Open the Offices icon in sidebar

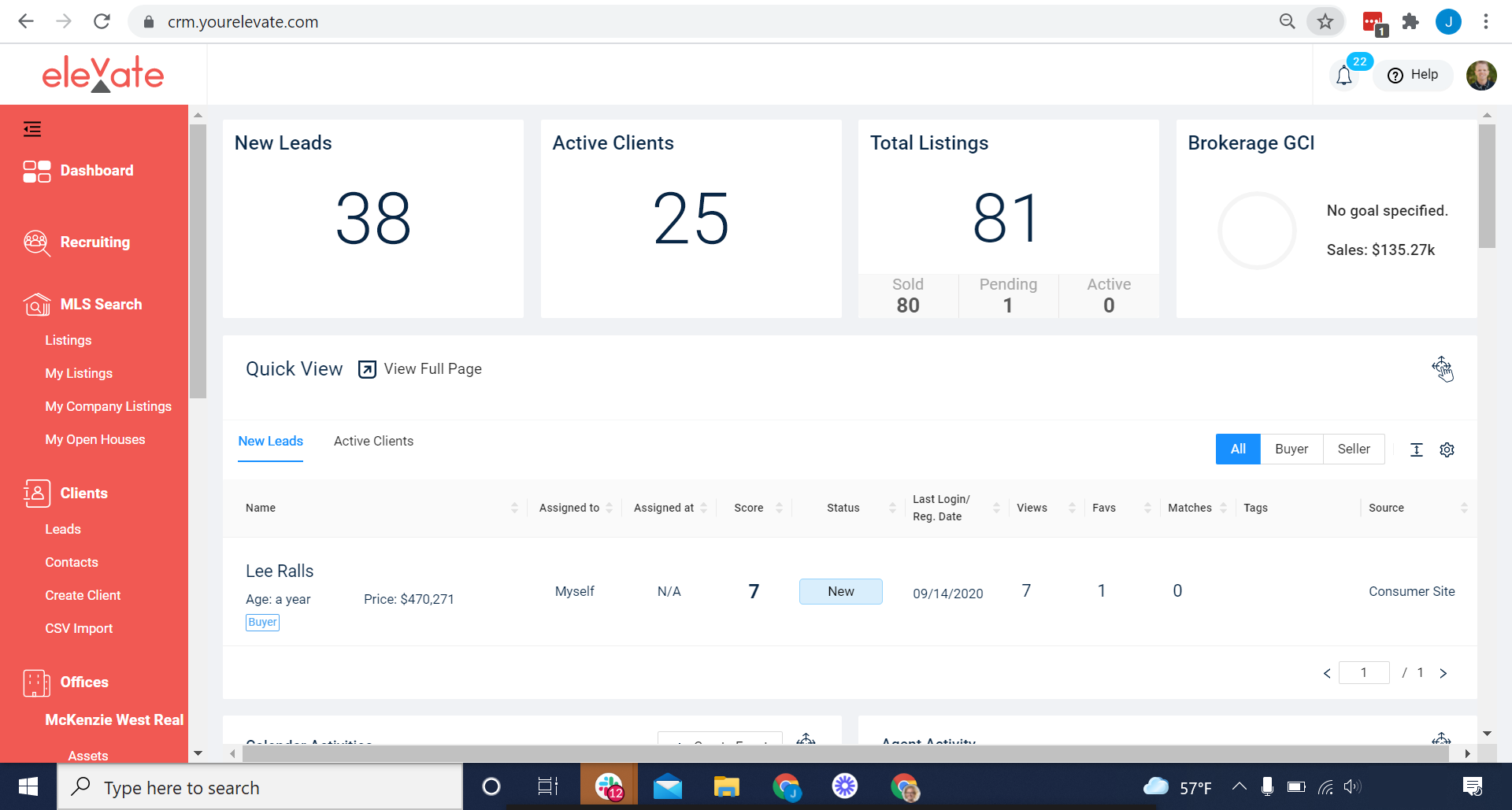point(36,682)
